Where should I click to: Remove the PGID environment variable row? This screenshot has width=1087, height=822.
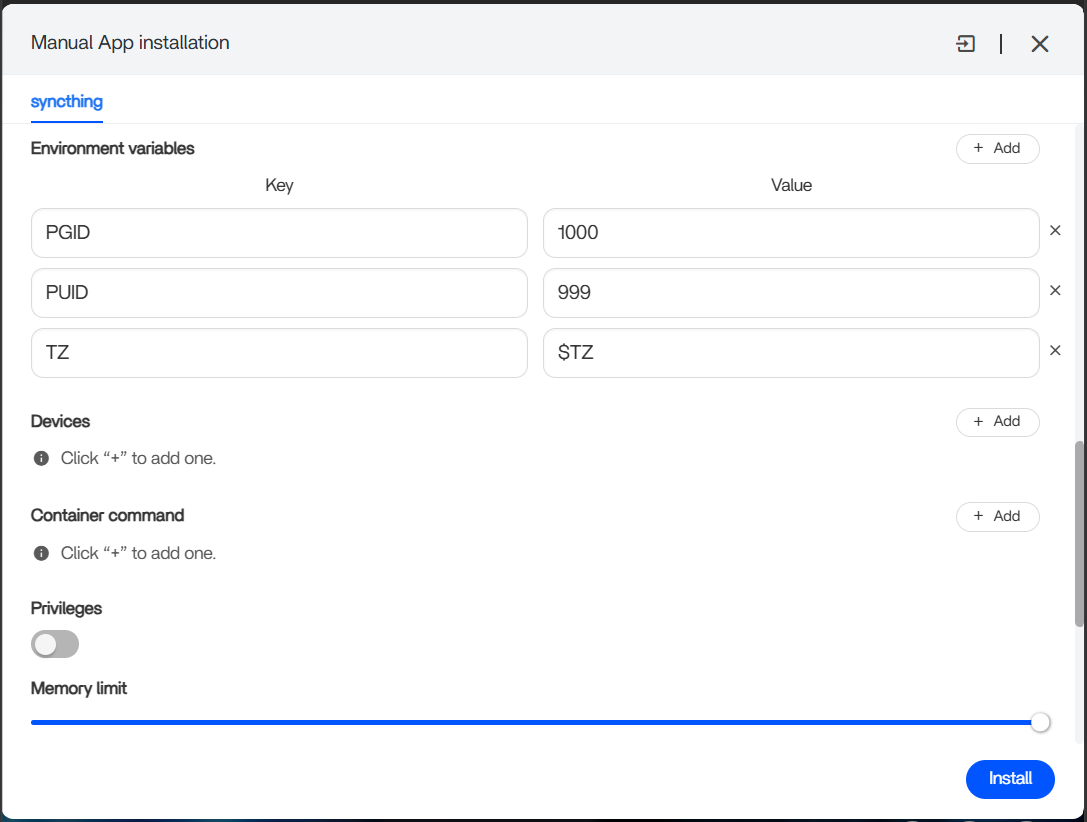1055,230
